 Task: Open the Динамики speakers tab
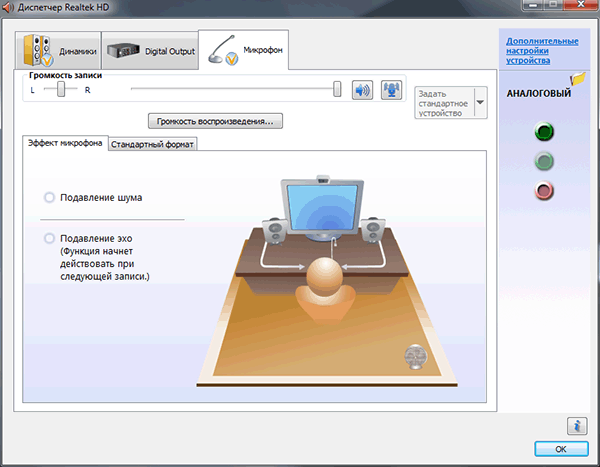58,51
